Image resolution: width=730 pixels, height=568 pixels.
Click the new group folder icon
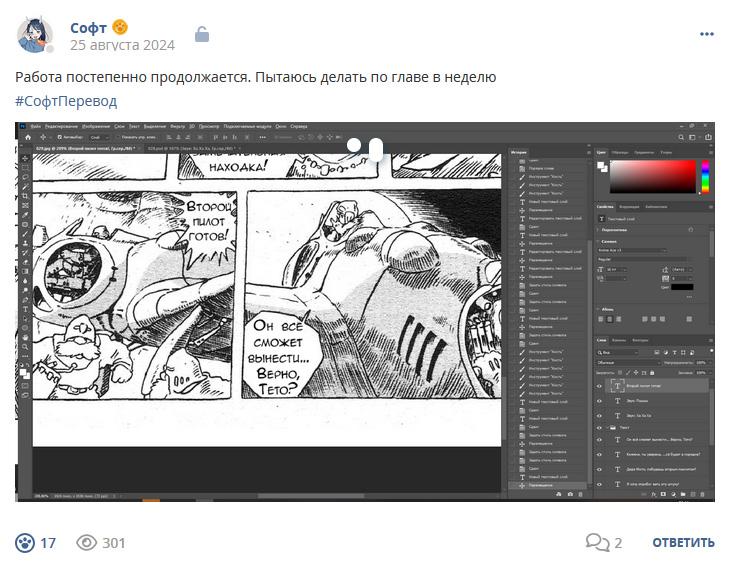pyautogui.click(x=683, y=494)
